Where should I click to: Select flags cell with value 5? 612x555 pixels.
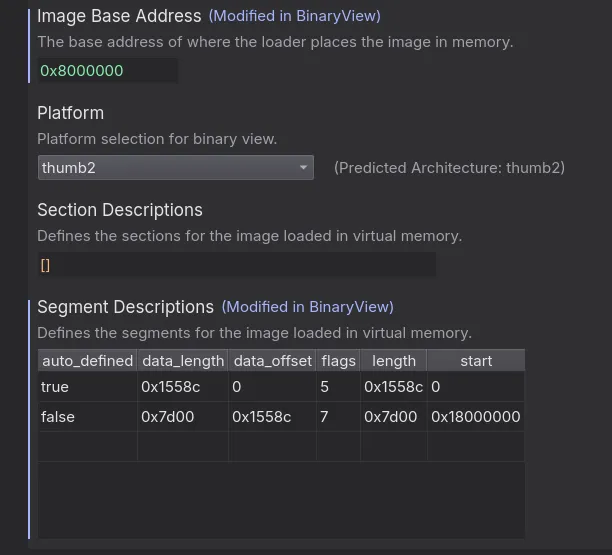(x=338, y=387)
